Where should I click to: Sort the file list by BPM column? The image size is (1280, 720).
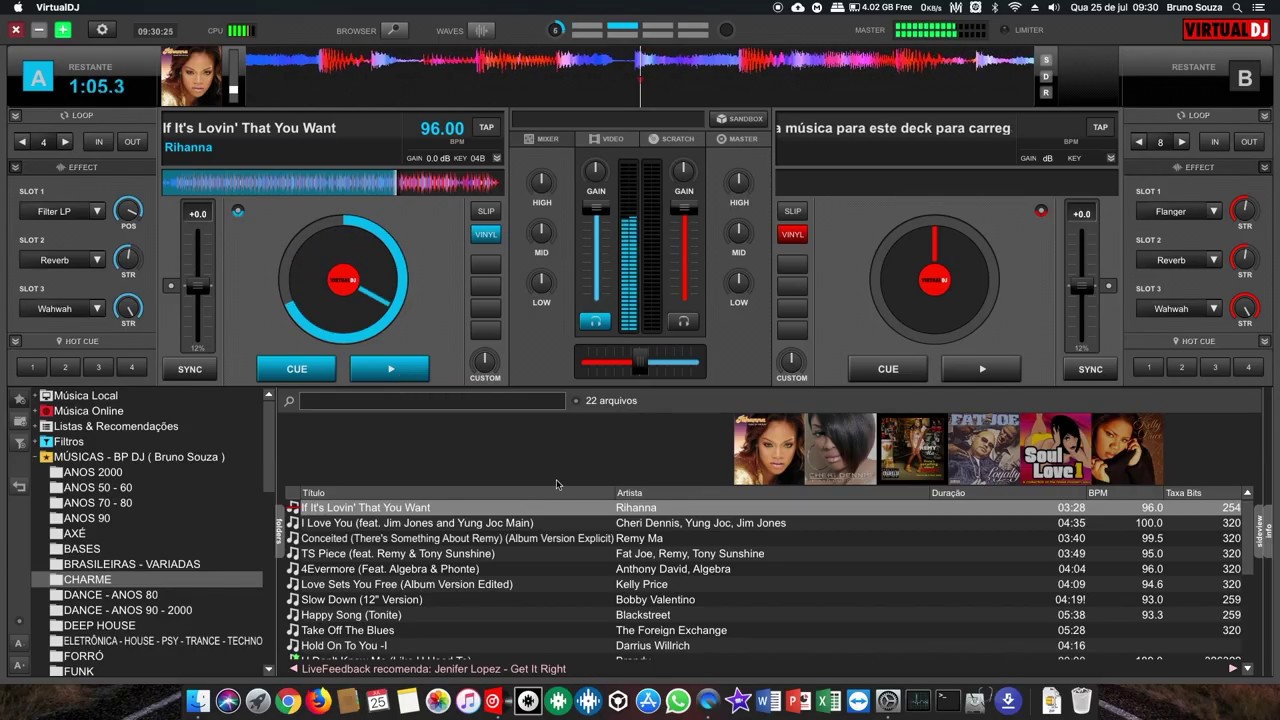click(1098, 493)
